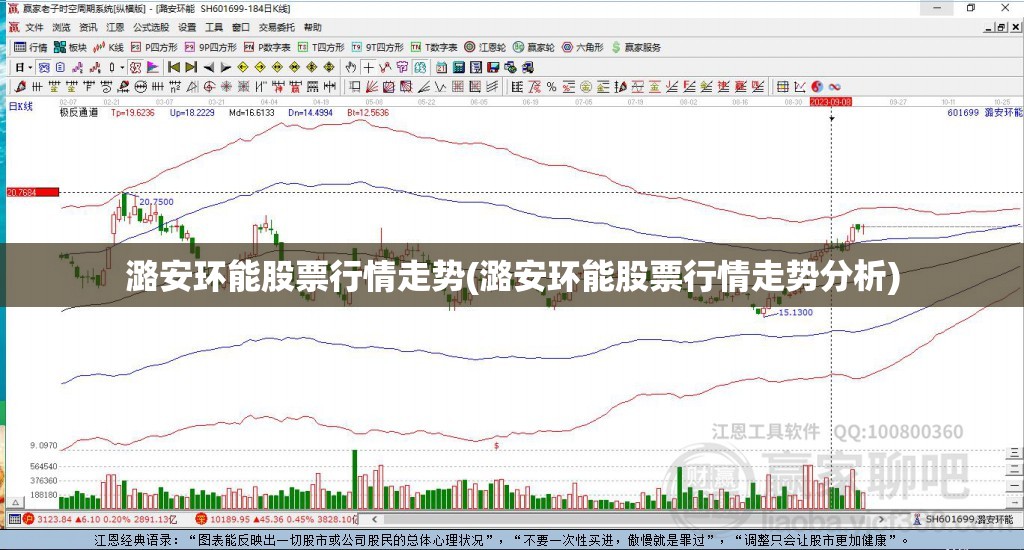Screen dimensions: 1024x550
Task: Click the 板块 toolbar button
Action: point(70,47)
